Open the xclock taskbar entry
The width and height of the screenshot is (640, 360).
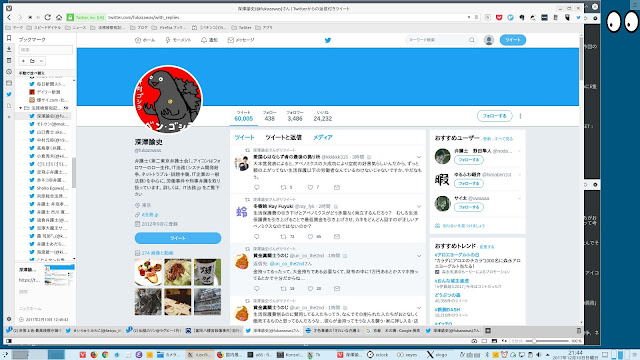click(x=378, y=355)
